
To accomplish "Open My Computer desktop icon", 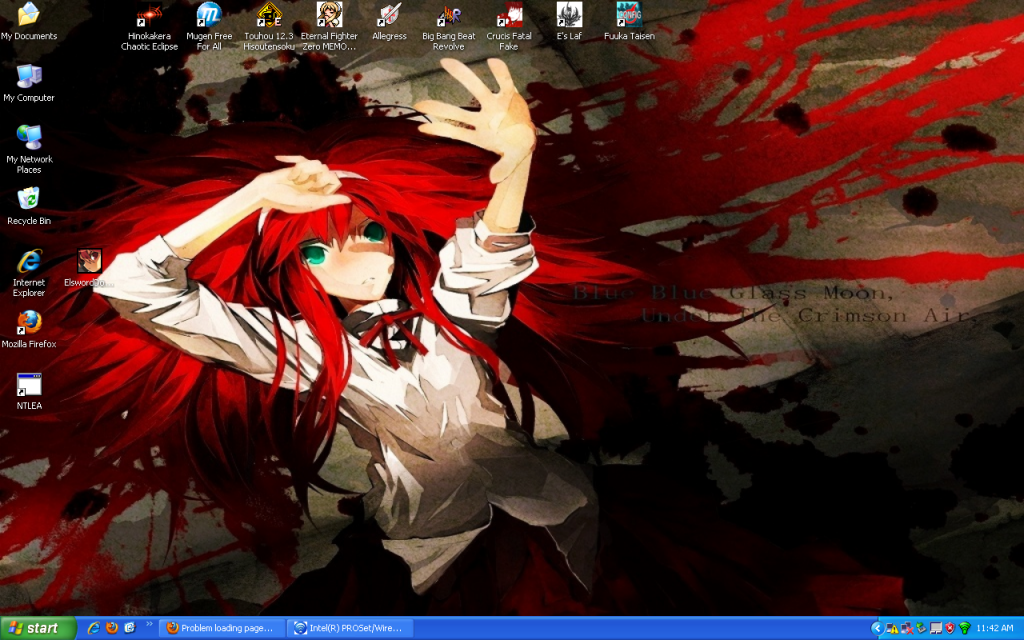I will coord(29,83).
